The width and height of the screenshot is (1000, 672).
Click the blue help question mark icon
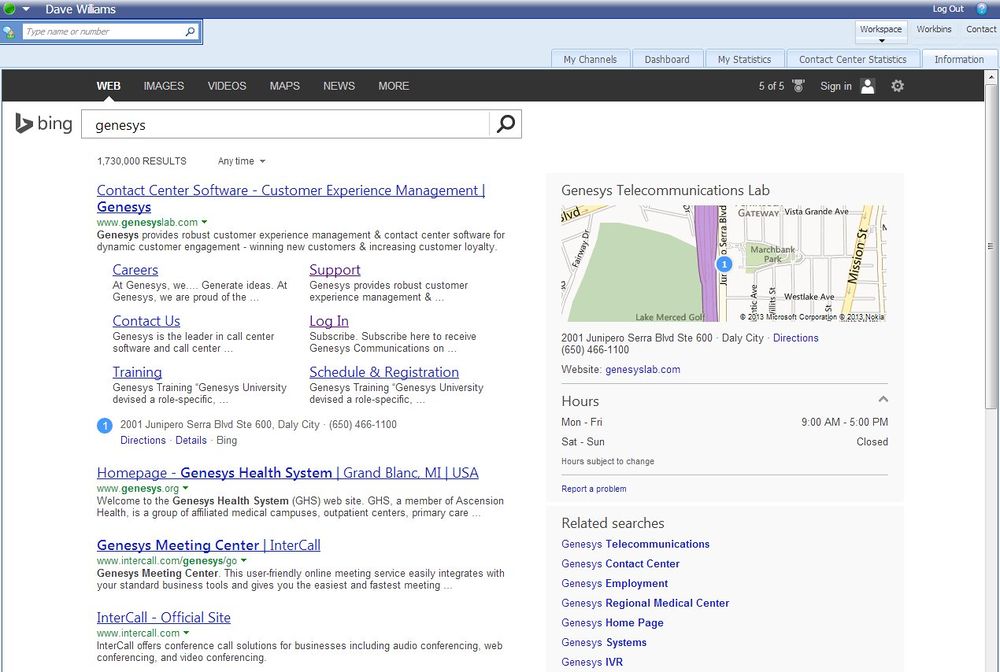pos(981,9)
